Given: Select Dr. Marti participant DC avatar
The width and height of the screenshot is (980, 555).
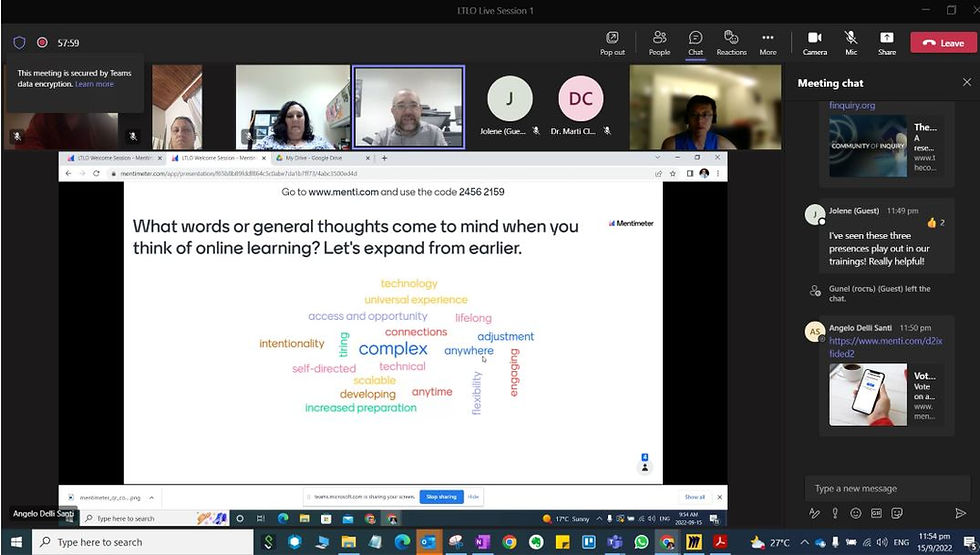Looking at the screenshot, I should pyautogui.click(x=581, y=98).
